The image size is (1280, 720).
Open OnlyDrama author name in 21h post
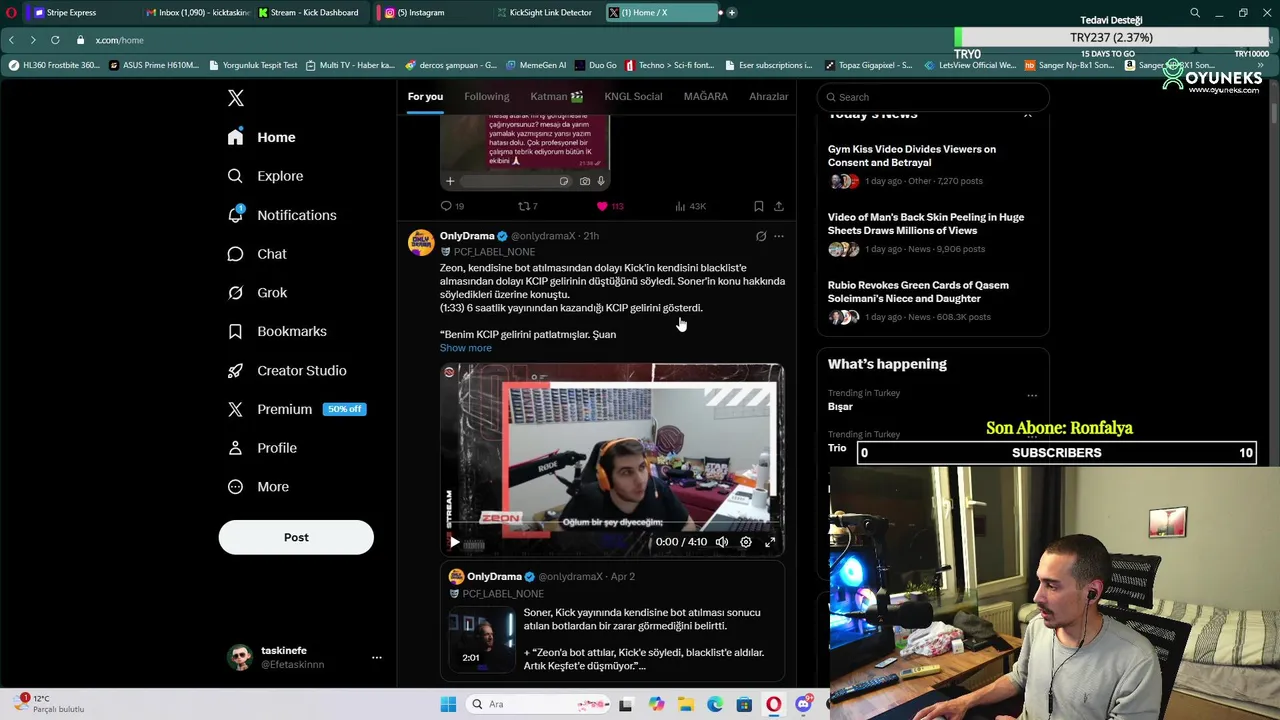tap(467, 236)
